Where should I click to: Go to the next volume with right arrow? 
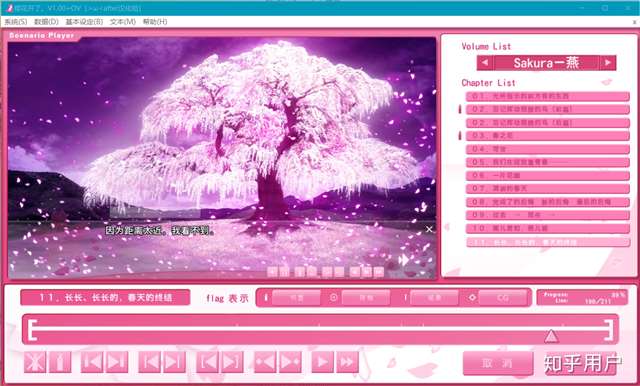point(608,63)
